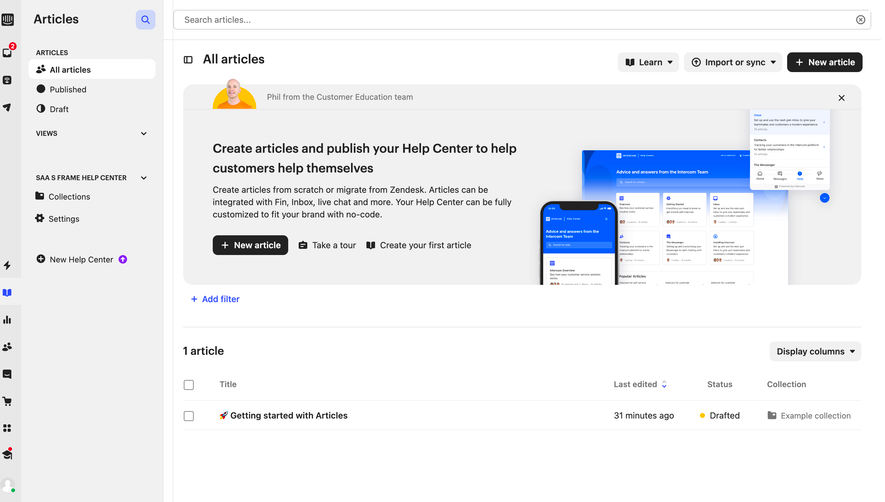Open the user profile avatar
The image size is (885, 502).
(x=8, y=485)
